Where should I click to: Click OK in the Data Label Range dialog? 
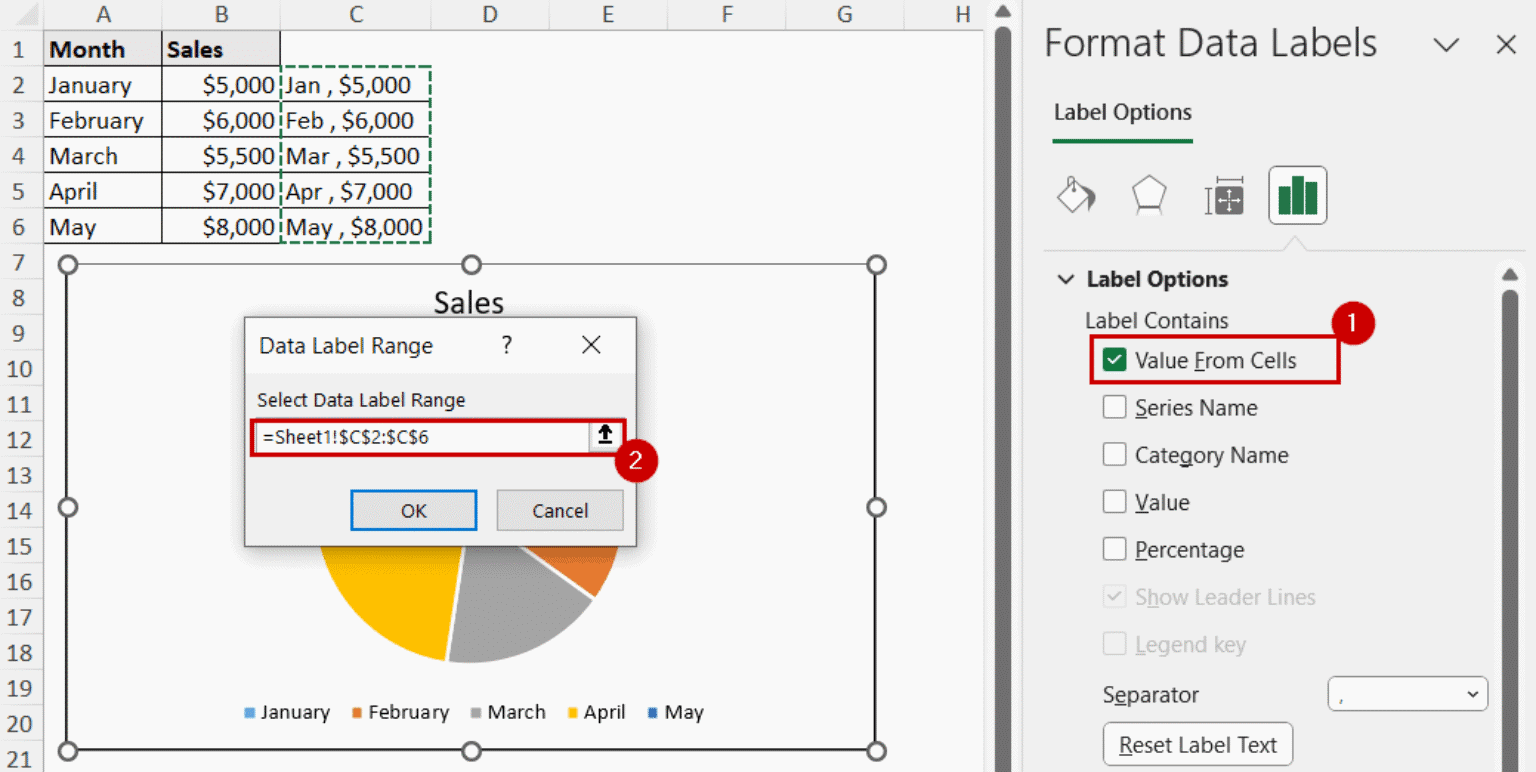[413, 510]
